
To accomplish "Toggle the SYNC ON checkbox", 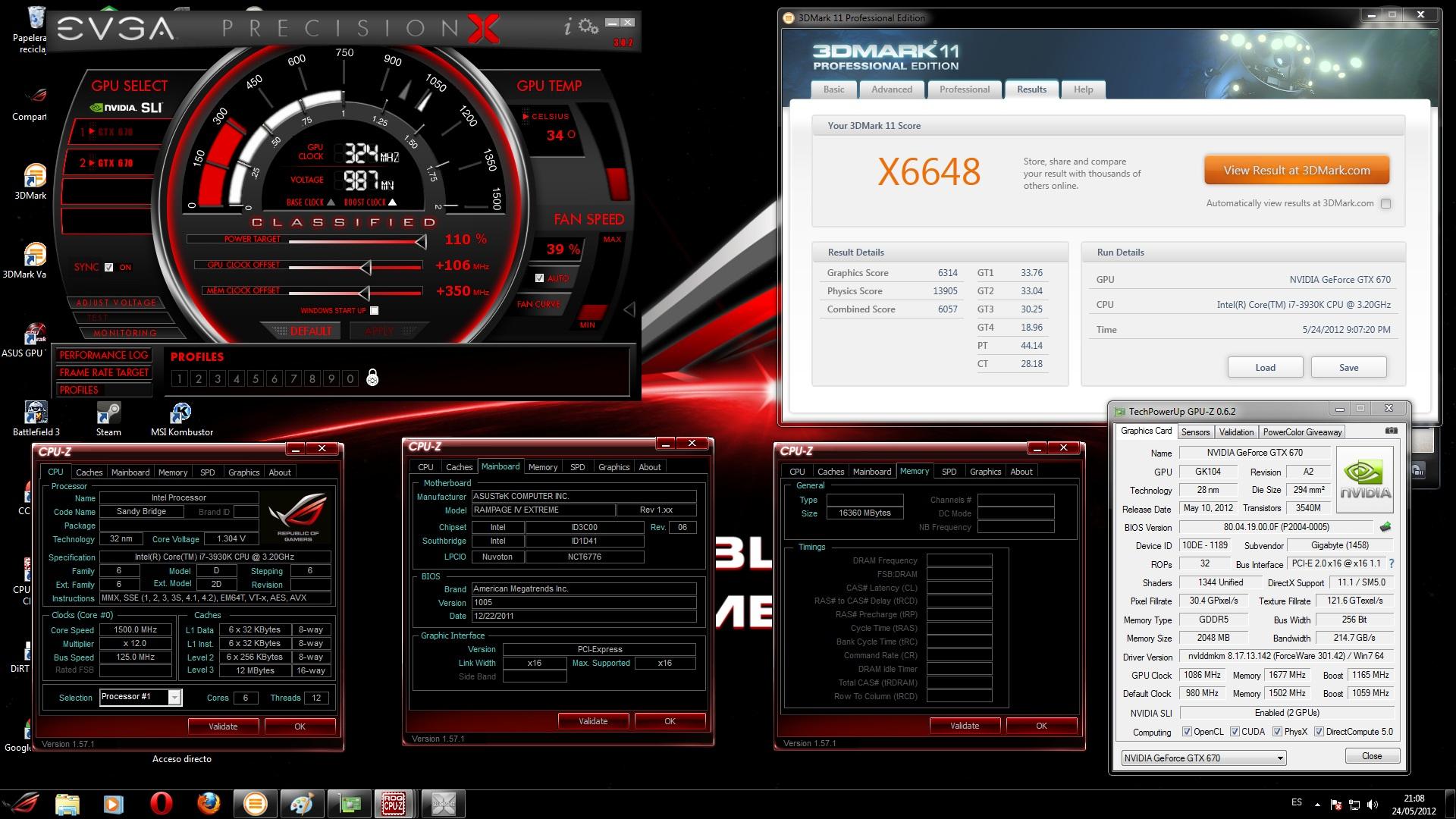I will pos(108,267).
